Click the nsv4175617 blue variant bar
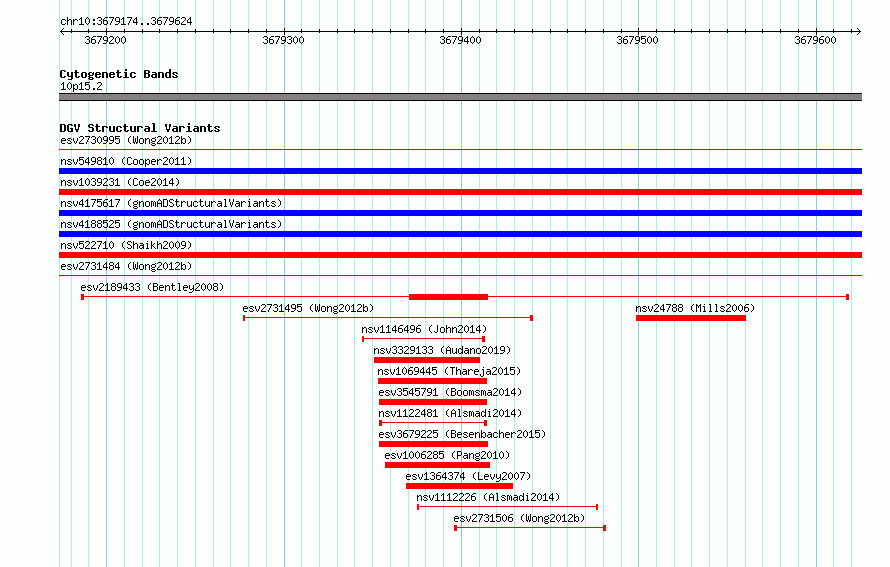This screenshot has width=890, height=567. click(x=460, y=213)
